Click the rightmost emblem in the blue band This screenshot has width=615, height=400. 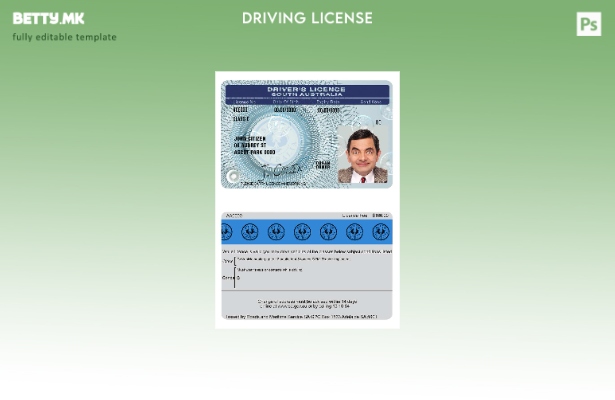click(x=381, y=232)
